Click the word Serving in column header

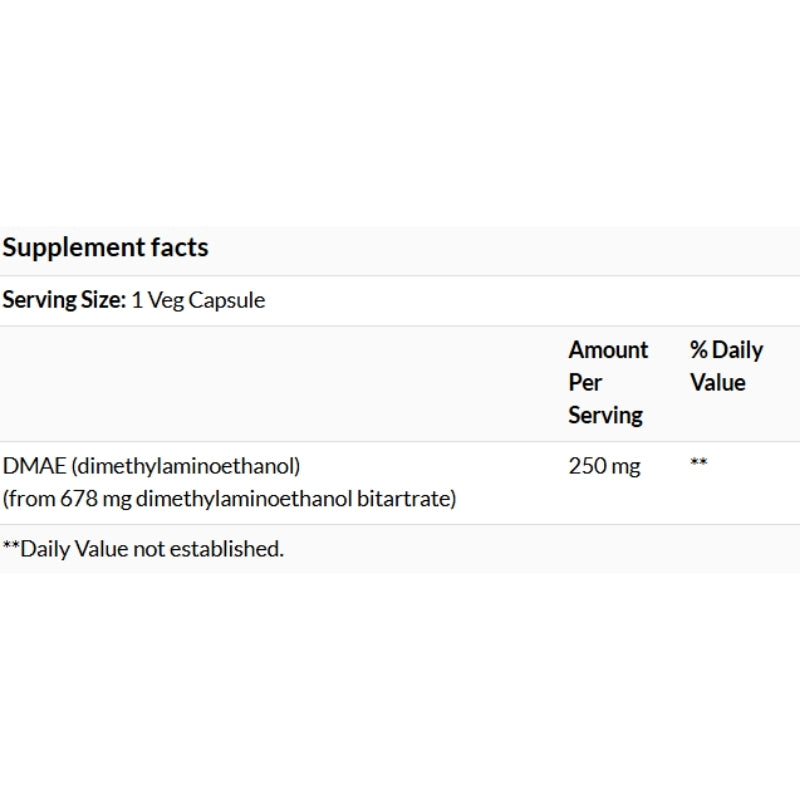(606, 415)
